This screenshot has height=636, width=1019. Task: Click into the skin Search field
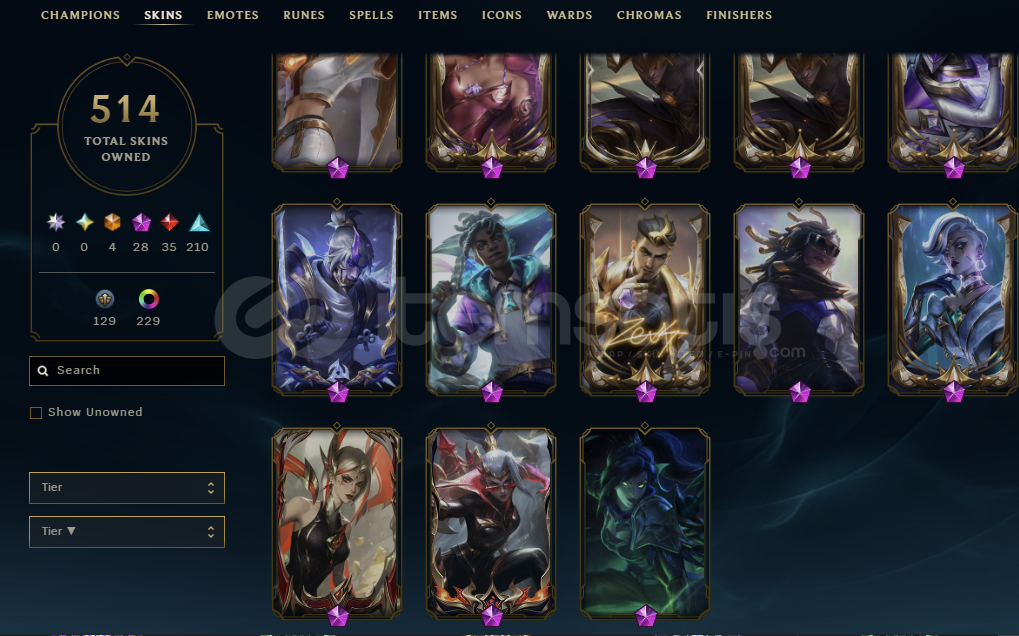tap(127, 371)
